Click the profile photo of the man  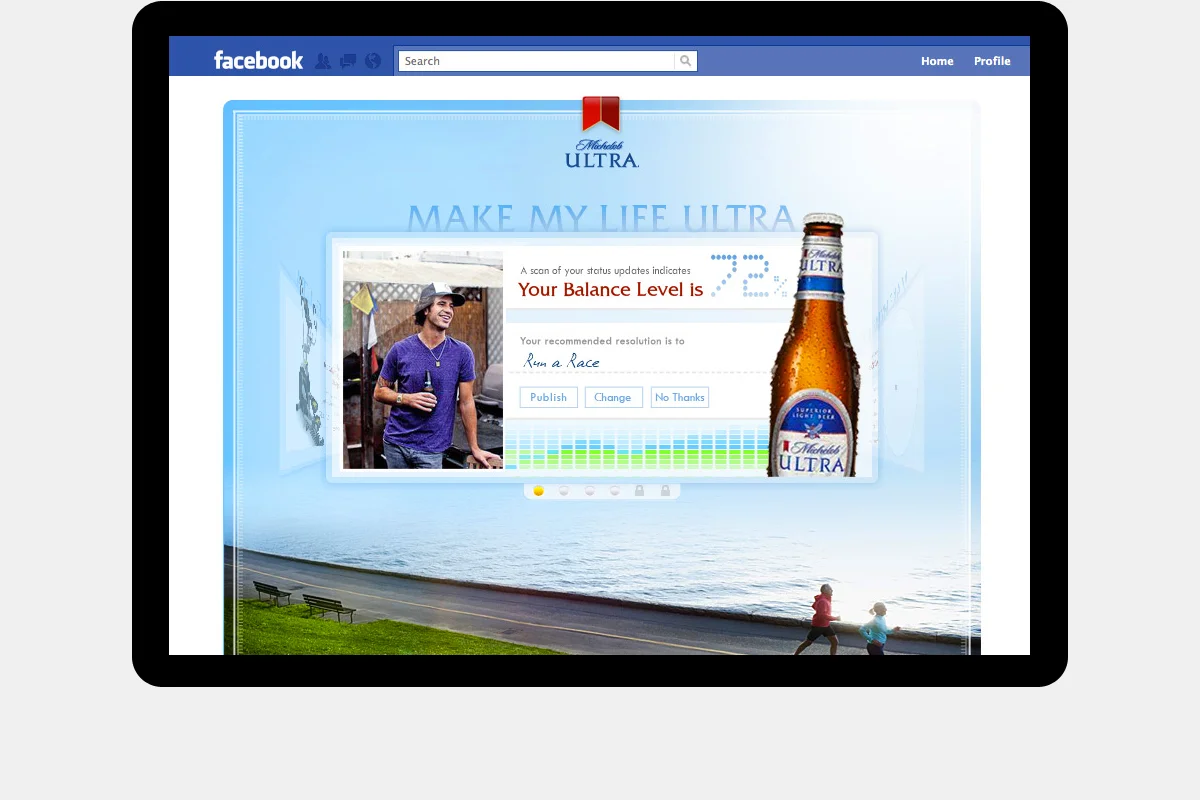[x=423, y=360]
